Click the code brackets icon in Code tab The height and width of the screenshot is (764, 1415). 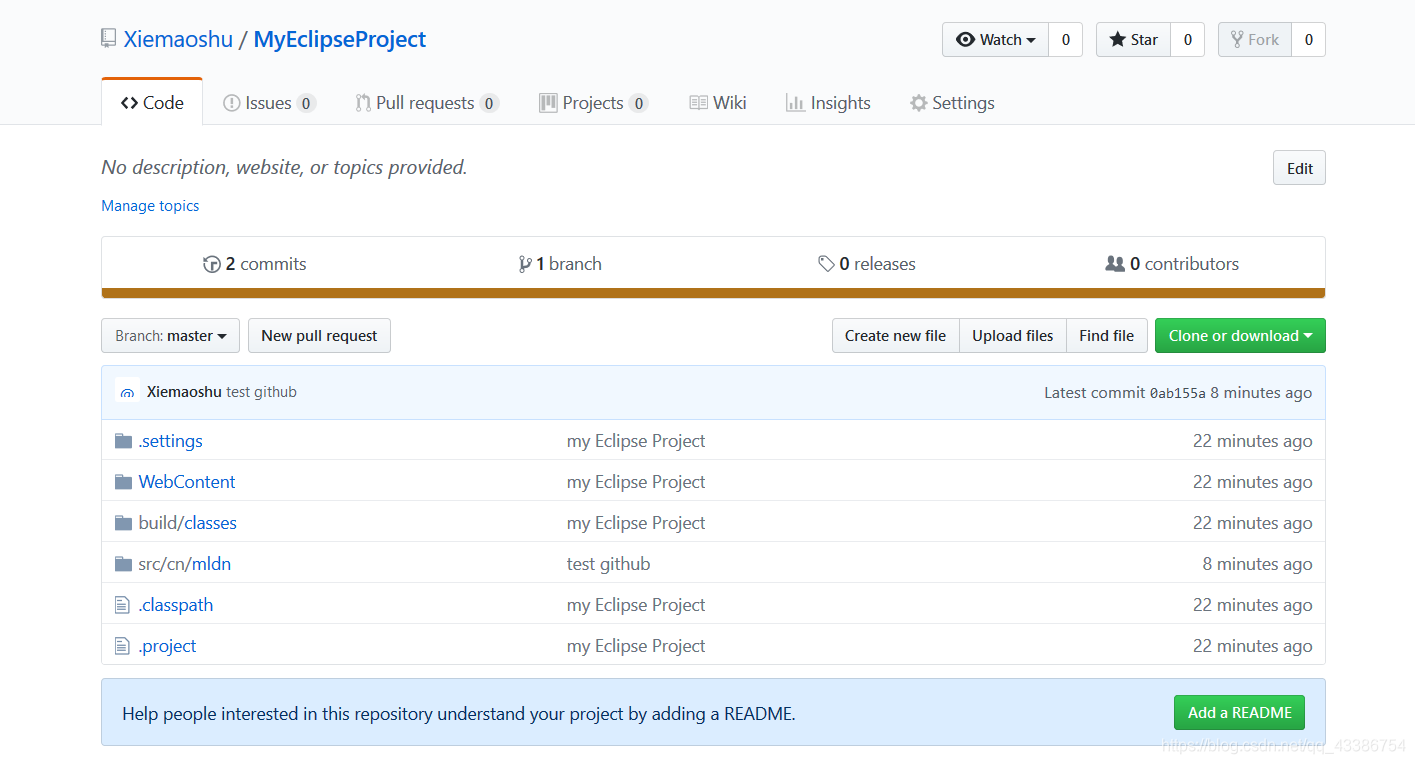coord(129,103)
